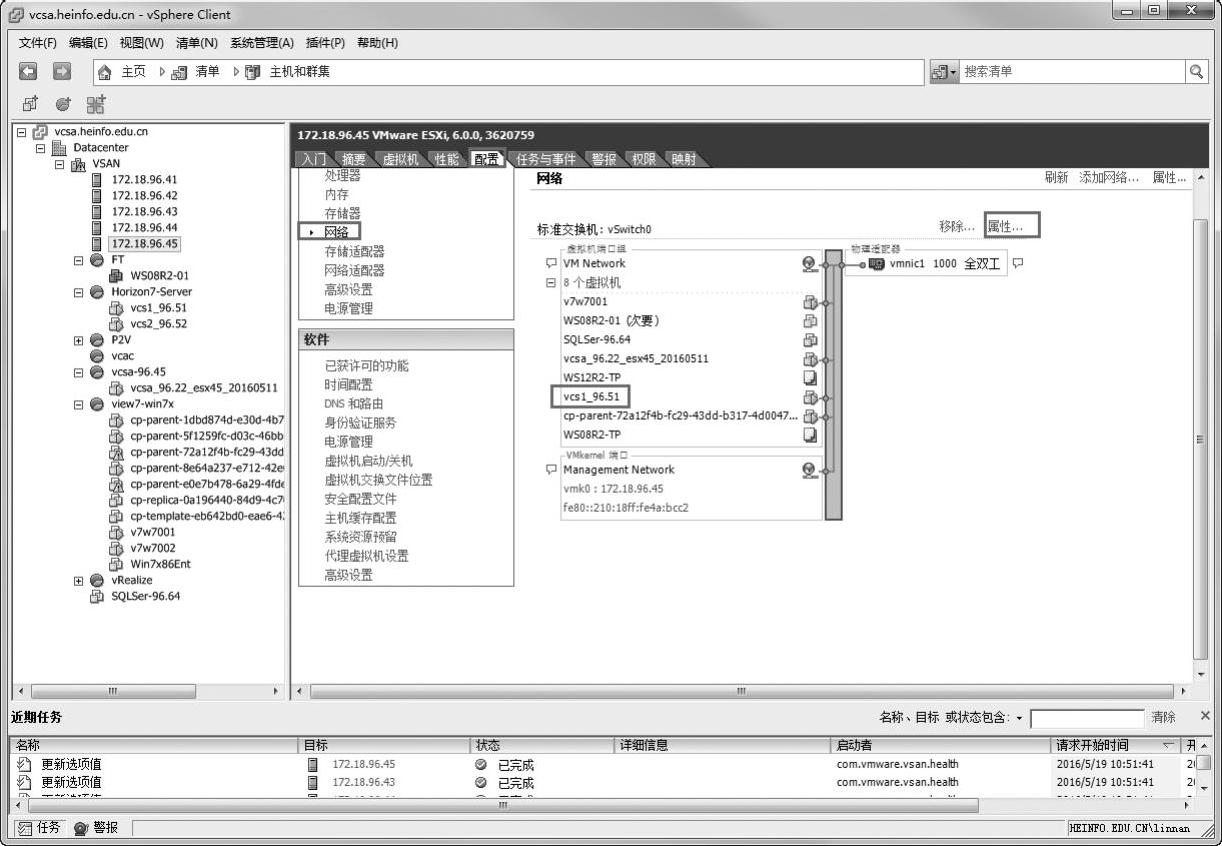Click the Alarms (警报) status bar button

[97, 828]
